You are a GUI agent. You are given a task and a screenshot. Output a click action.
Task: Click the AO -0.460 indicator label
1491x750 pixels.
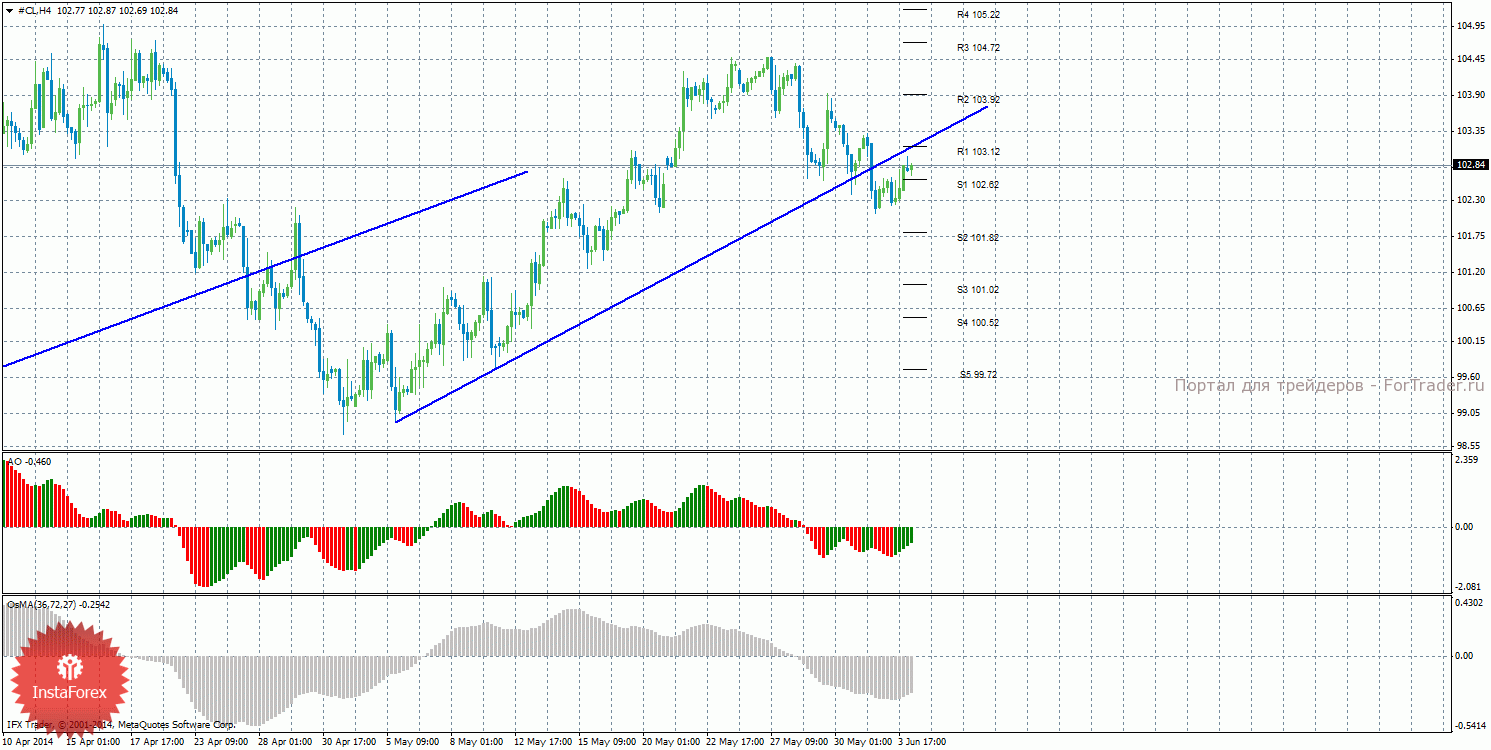(x=29, y=462)
